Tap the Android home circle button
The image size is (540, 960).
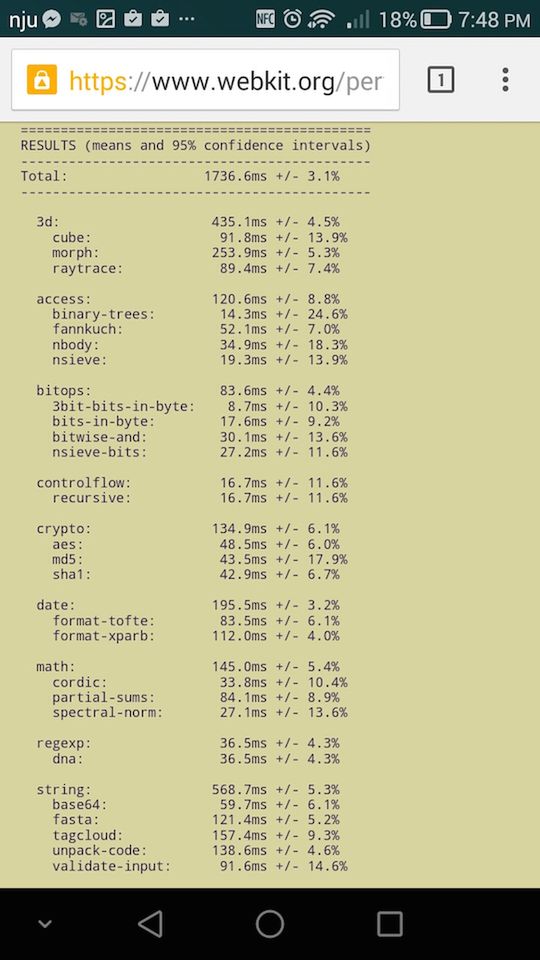click(x=269, y=923)
